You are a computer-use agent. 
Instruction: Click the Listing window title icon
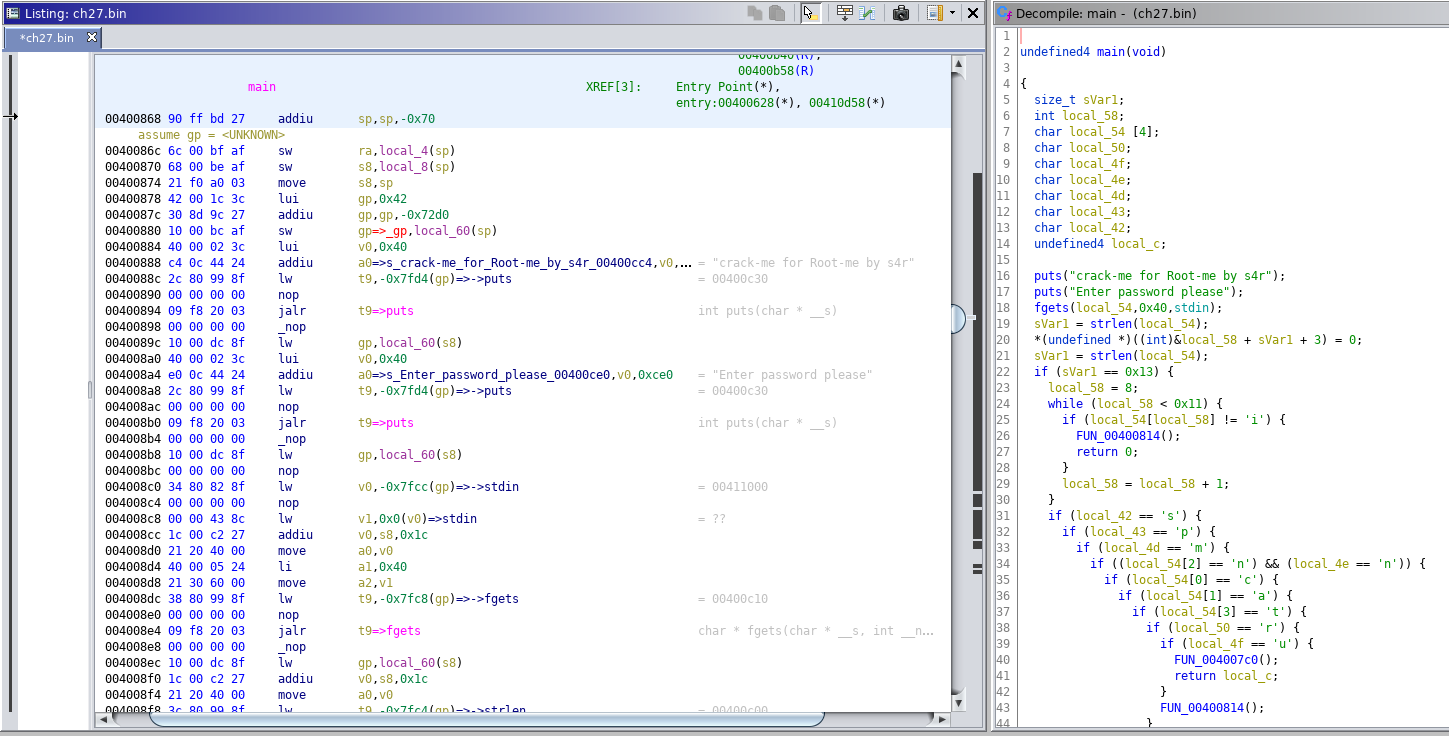pyautogui.click(x=13, y=13)
